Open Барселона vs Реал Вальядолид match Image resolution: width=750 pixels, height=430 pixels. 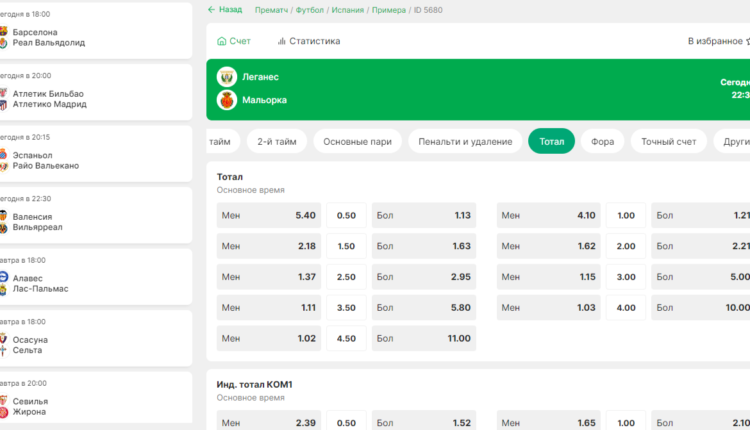pyautogui.click(x=96, y=31)
